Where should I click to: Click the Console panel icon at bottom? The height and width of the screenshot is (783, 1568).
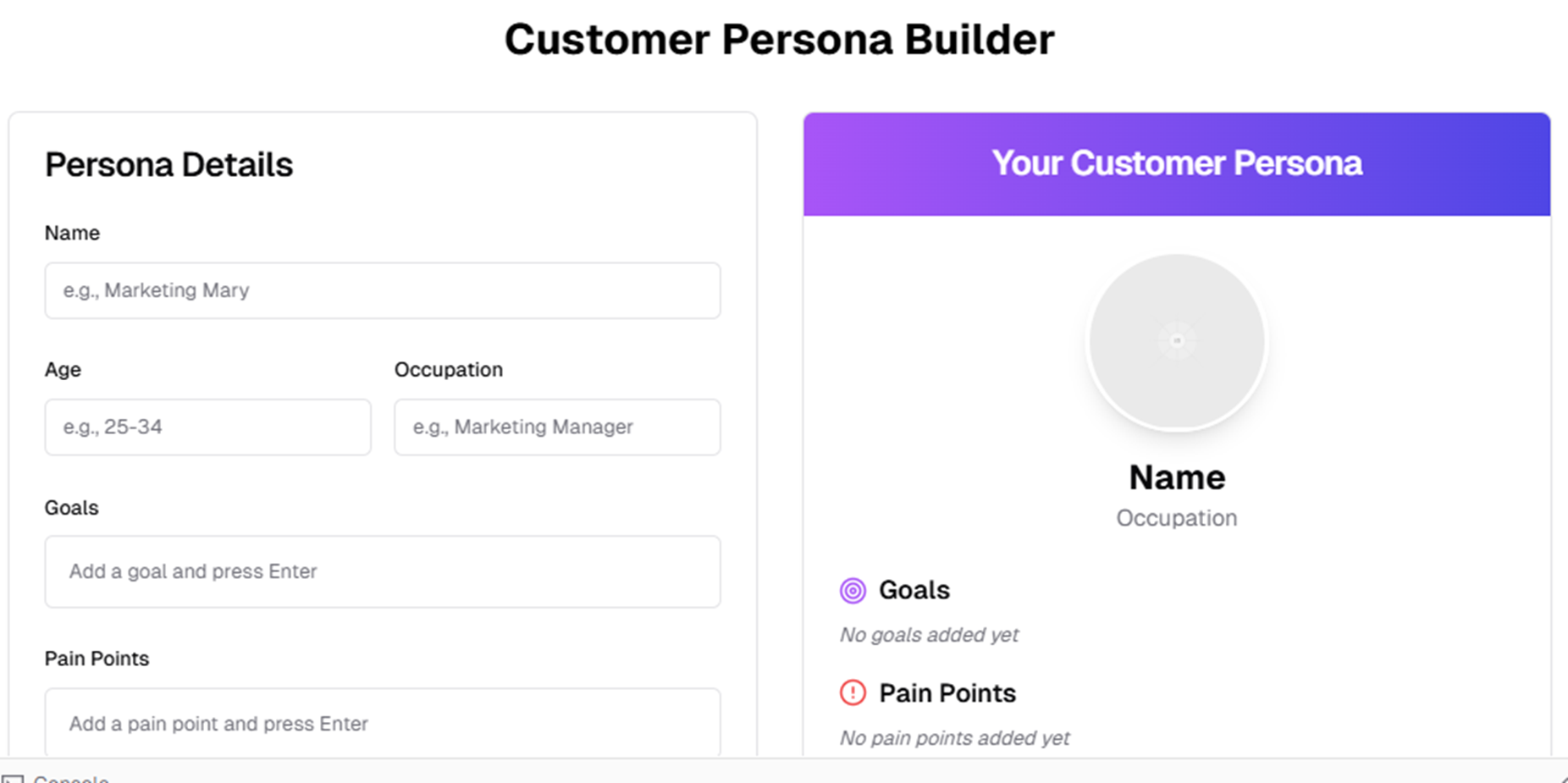(x=13, y=779)
